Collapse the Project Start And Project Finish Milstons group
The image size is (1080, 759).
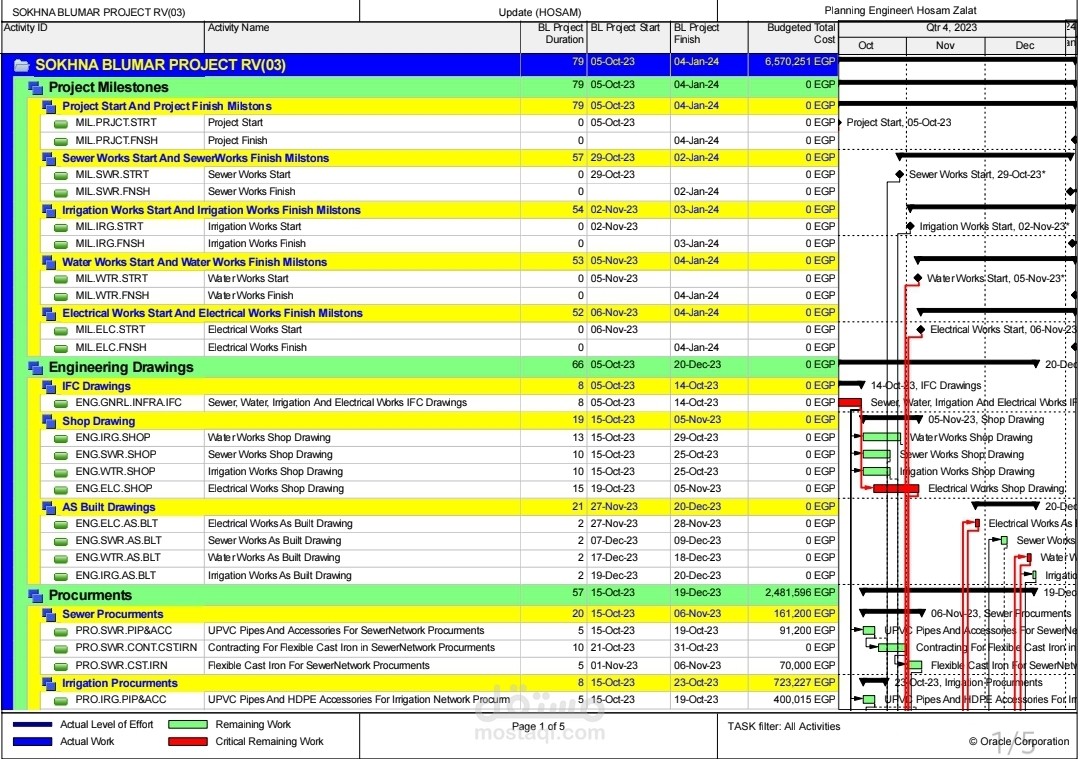click(49, 106)
